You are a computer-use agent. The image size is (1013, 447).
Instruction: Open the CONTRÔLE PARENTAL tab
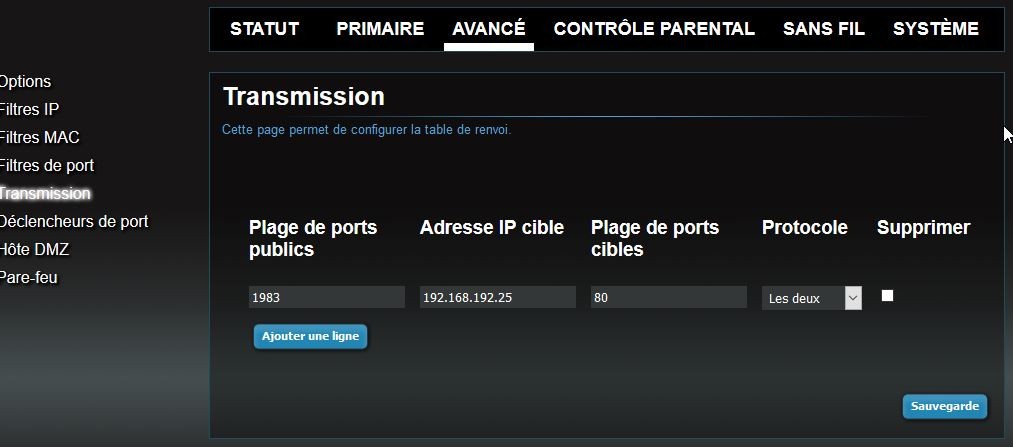[654, 29]
